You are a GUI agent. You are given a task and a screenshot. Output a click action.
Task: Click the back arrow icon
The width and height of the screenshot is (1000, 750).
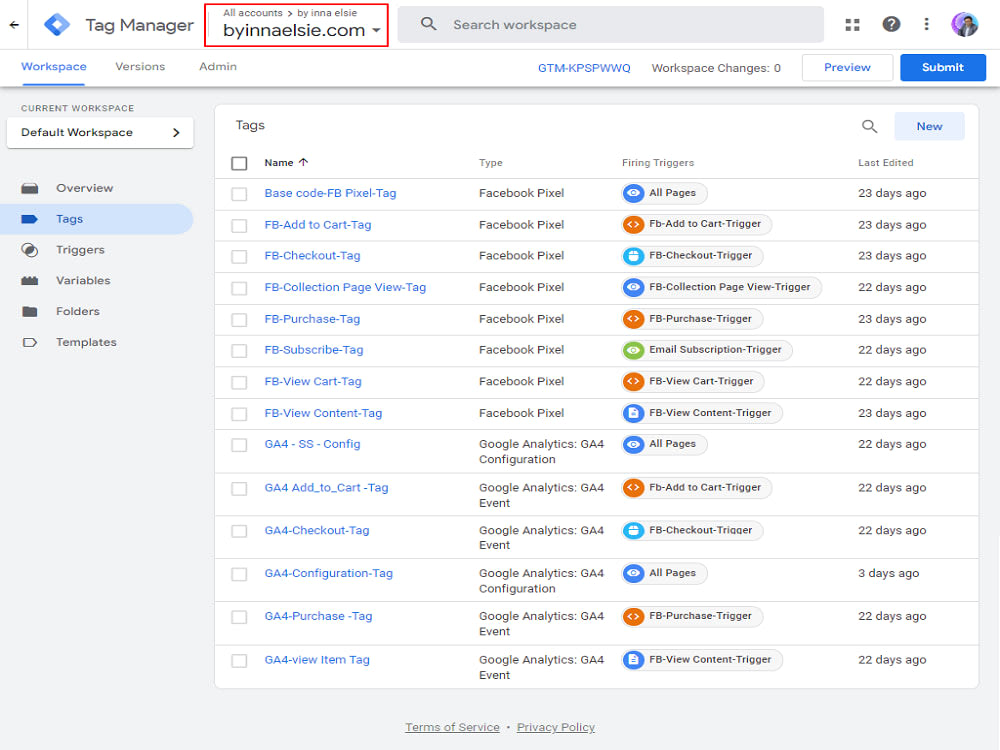[14, 25]
